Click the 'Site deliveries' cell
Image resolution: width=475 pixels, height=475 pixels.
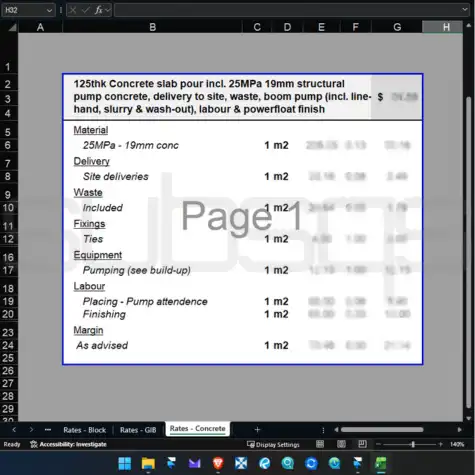(116, 176)
